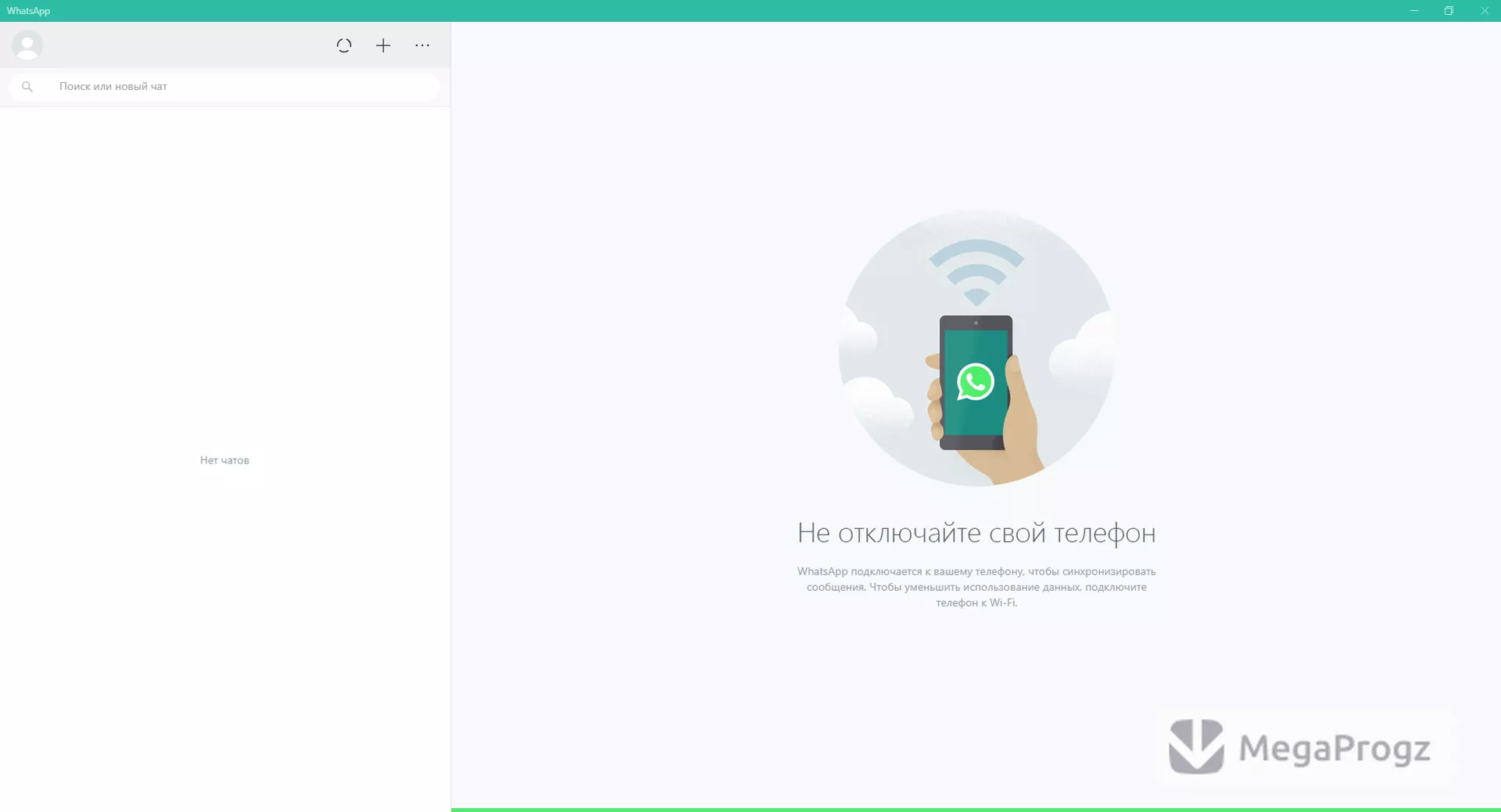The width and height of the screenshot is (1501, 812).
Task: Close the WhatsApp window
Action: (1484, 11)
